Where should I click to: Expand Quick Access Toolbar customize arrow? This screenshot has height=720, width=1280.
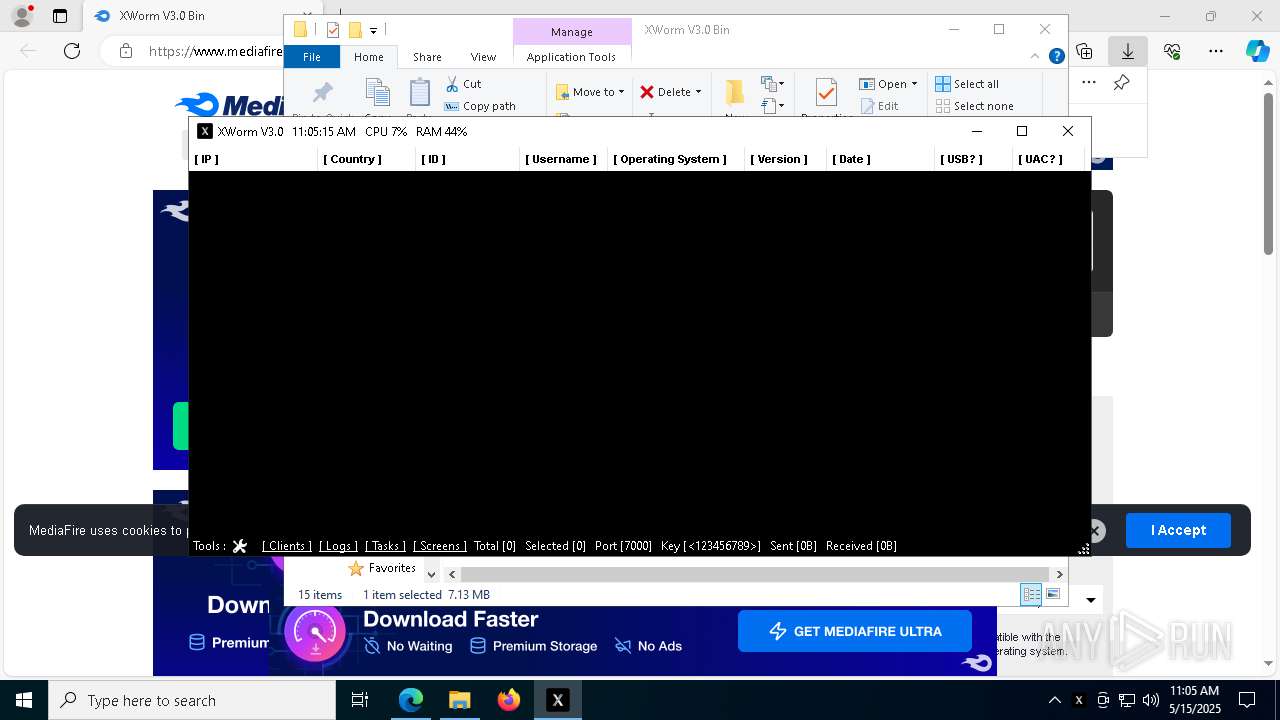pos(373,31)
